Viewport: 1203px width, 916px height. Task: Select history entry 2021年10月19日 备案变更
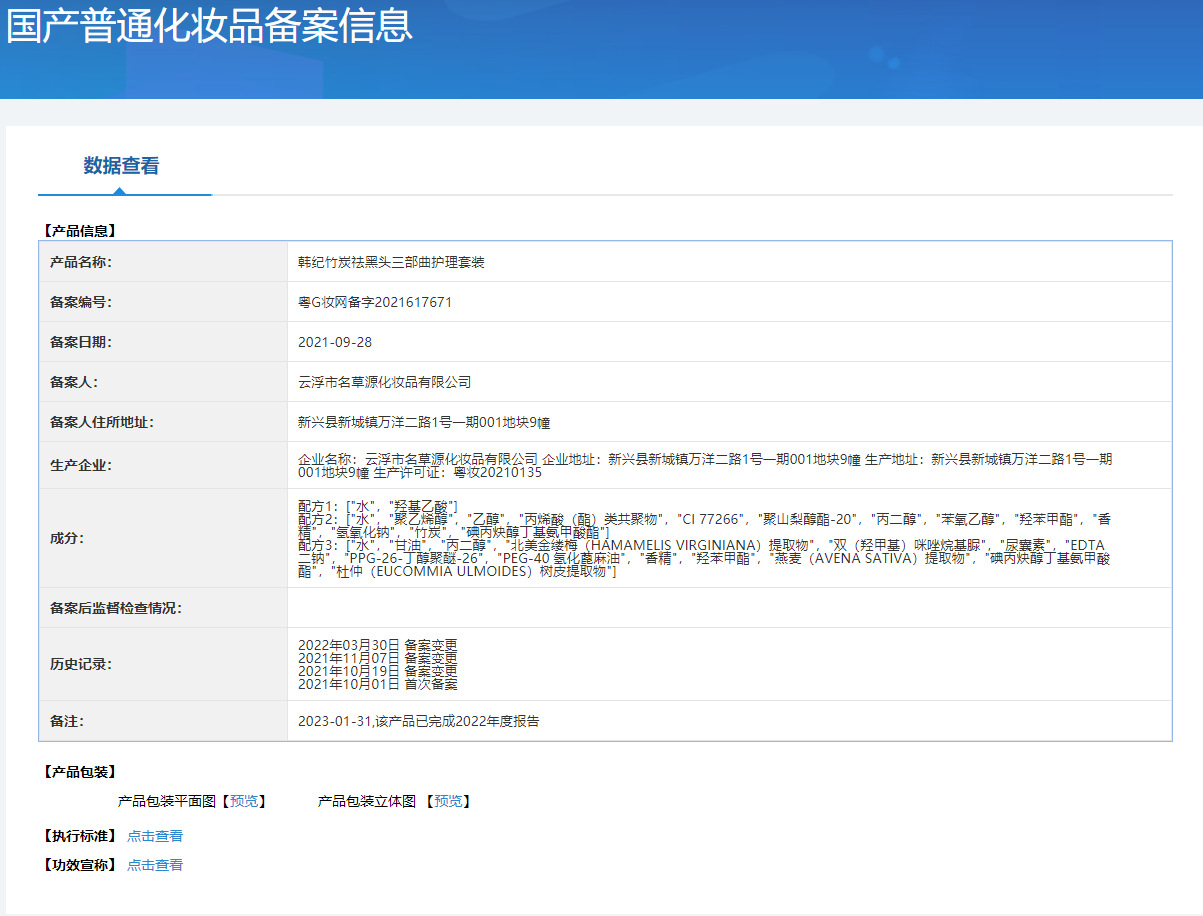tap(378, 671)
